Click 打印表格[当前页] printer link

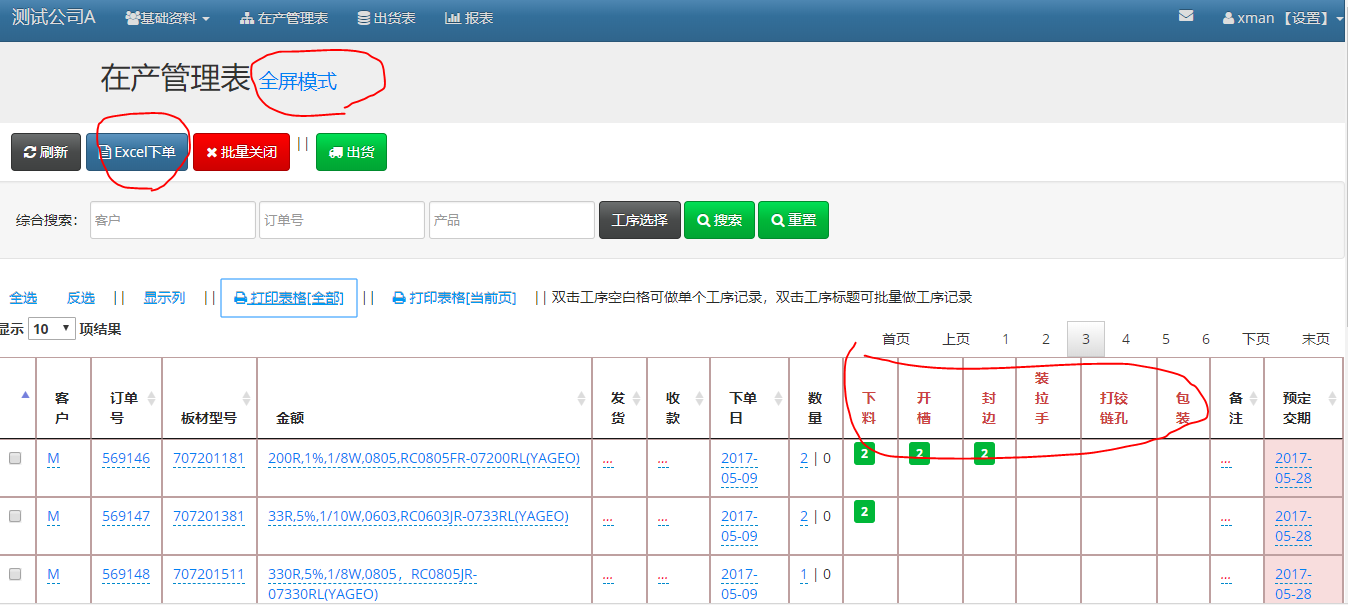pos(454,298)
